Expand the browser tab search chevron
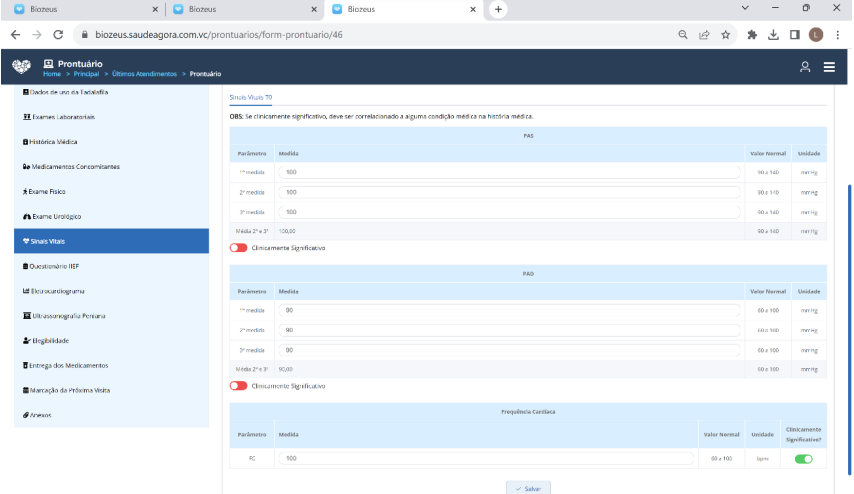Screen dimensions: 854x494 [745, 9]
